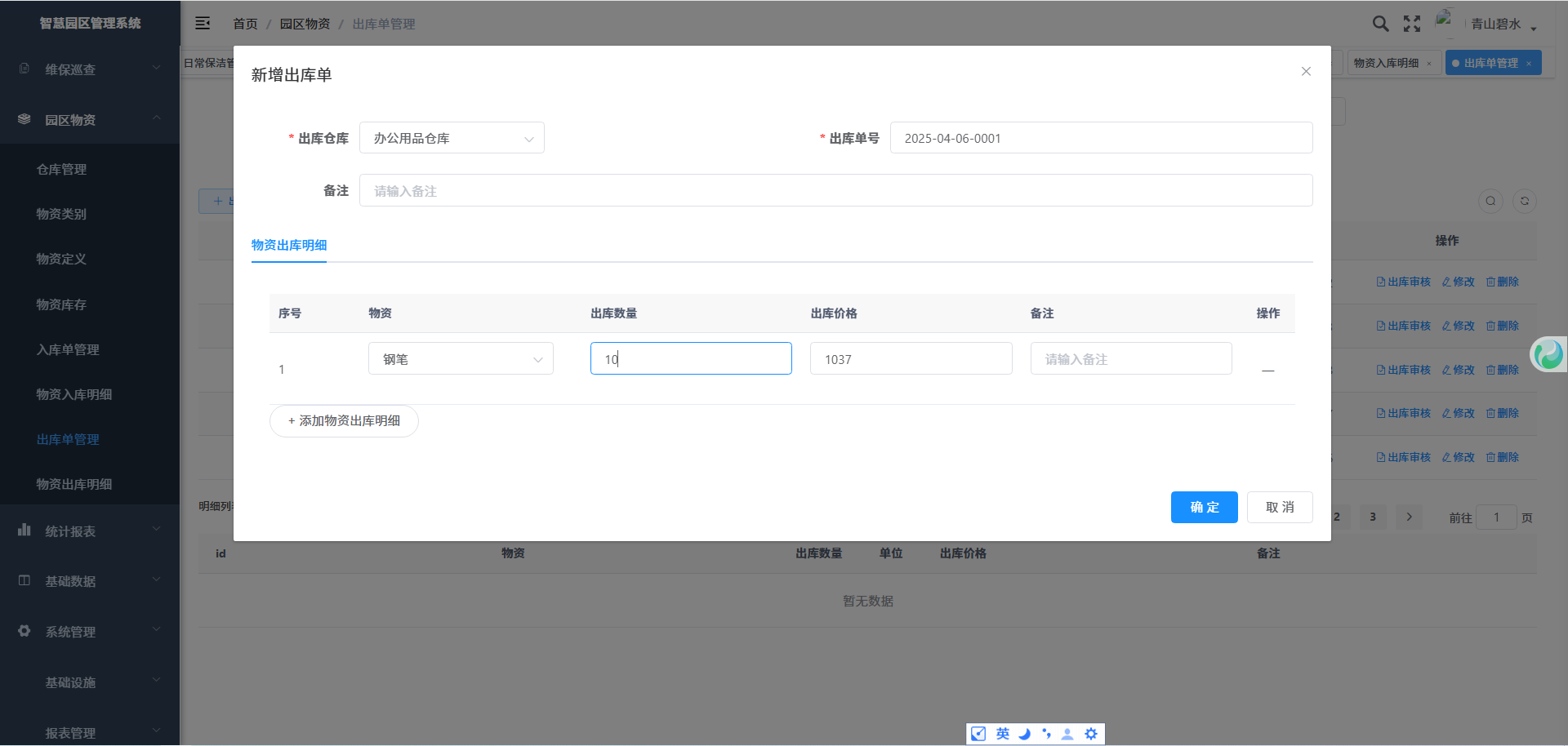Click the 英 language indicator in IME bar
Screen dimensions: 1568x746
point(1003,734)
